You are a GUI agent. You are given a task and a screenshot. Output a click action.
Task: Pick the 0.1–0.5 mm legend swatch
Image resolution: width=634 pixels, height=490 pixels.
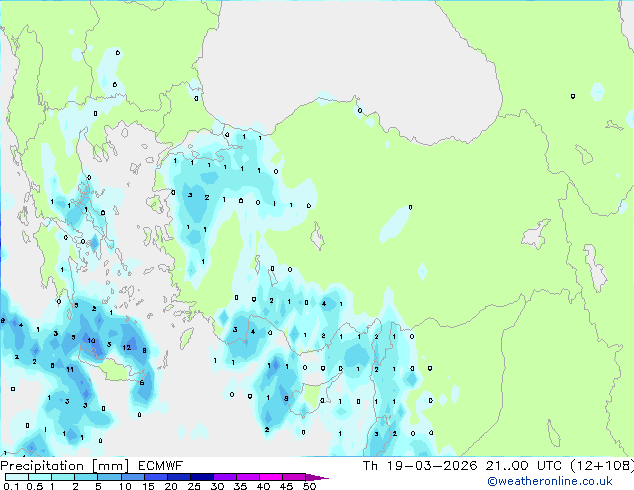click(x=17, y=477)
